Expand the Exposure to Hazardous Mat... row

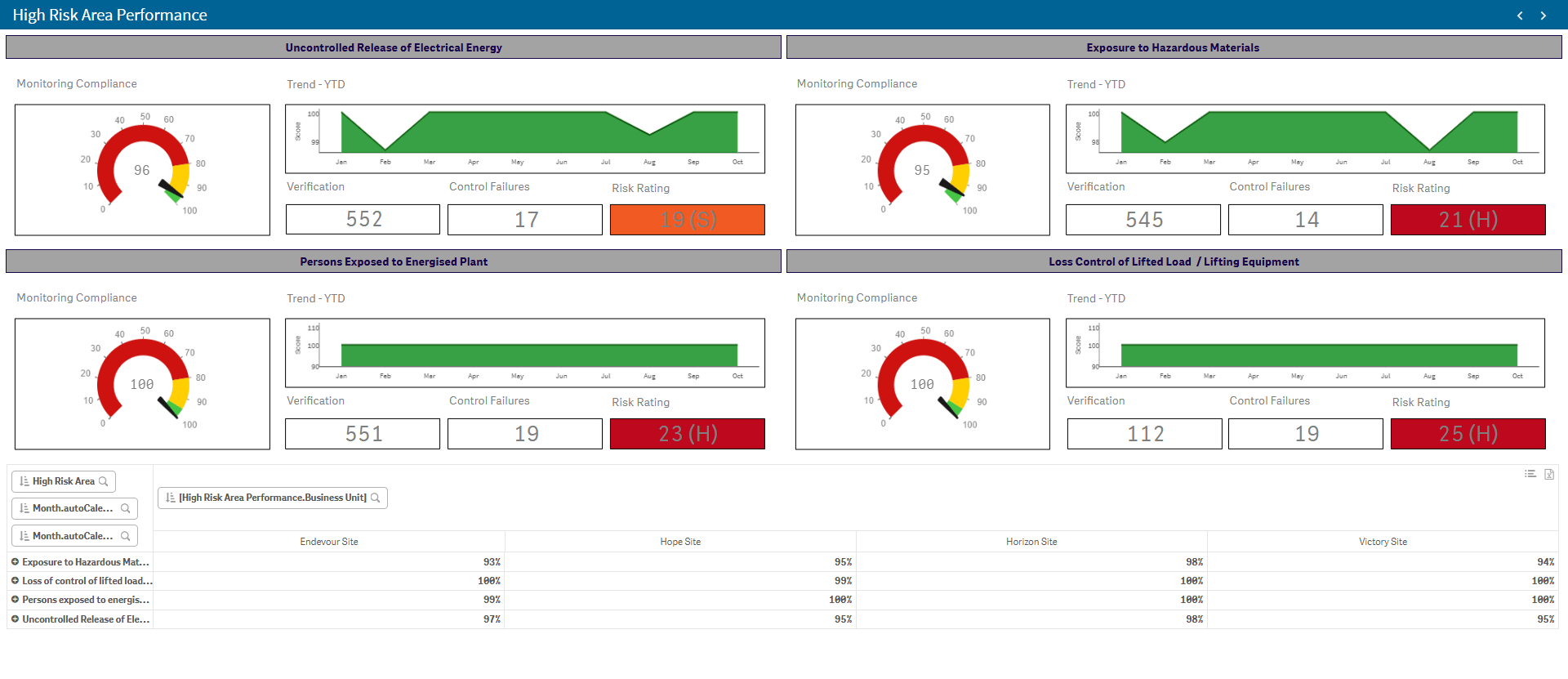pyautogui.click(x=15, y=562)
